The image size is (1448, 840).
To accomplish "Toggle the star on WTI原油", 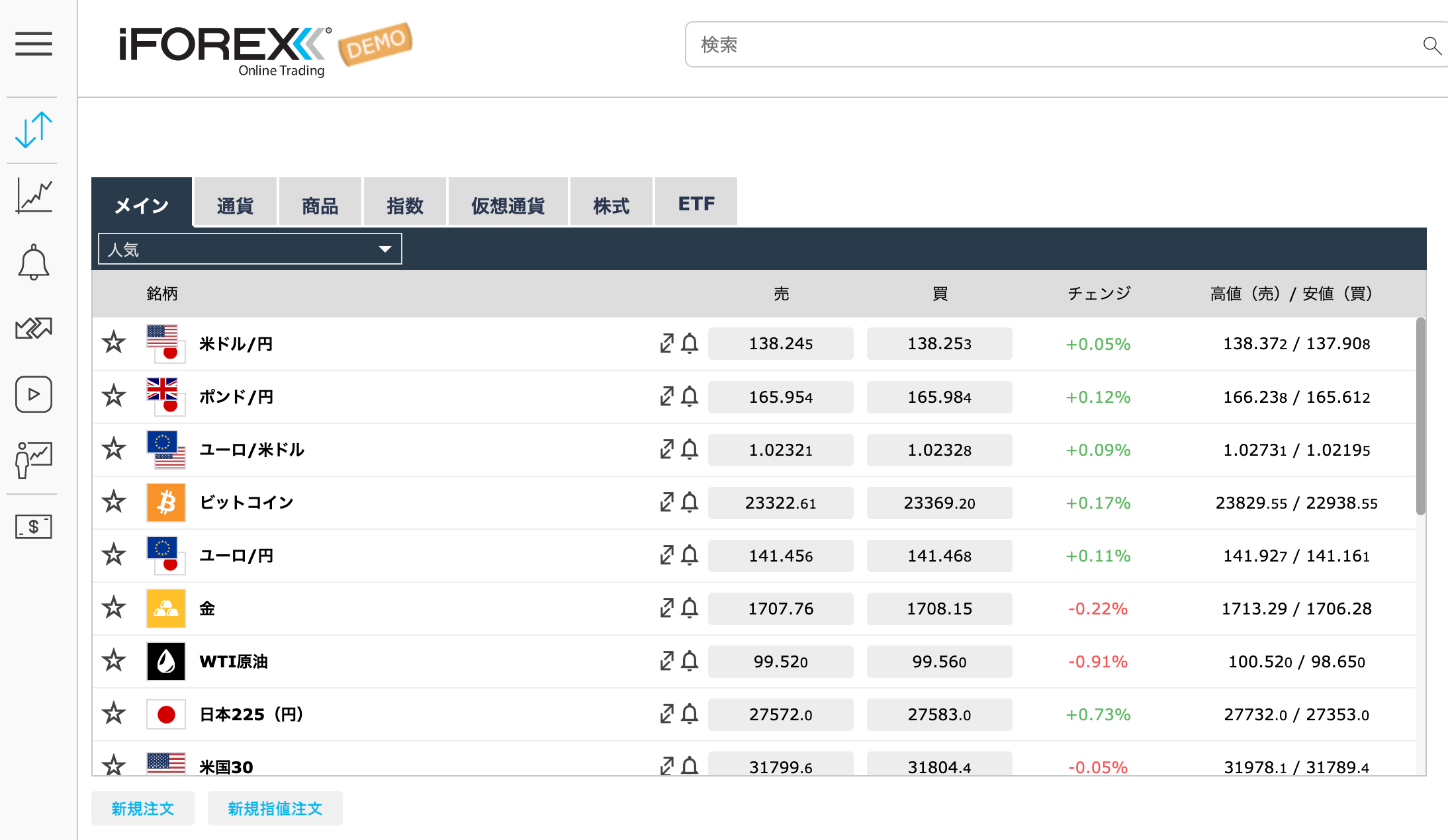I will pos(113,661).
